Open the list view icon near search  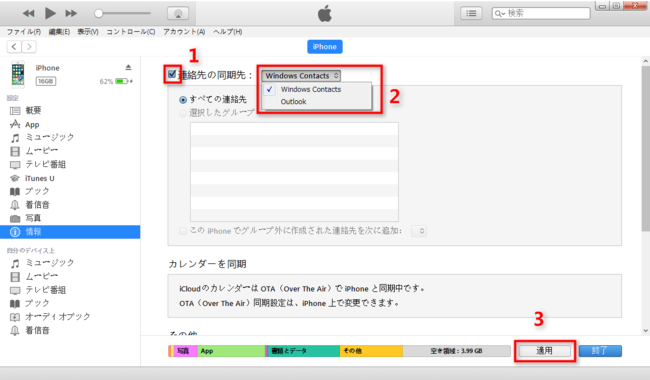point(471,13)
